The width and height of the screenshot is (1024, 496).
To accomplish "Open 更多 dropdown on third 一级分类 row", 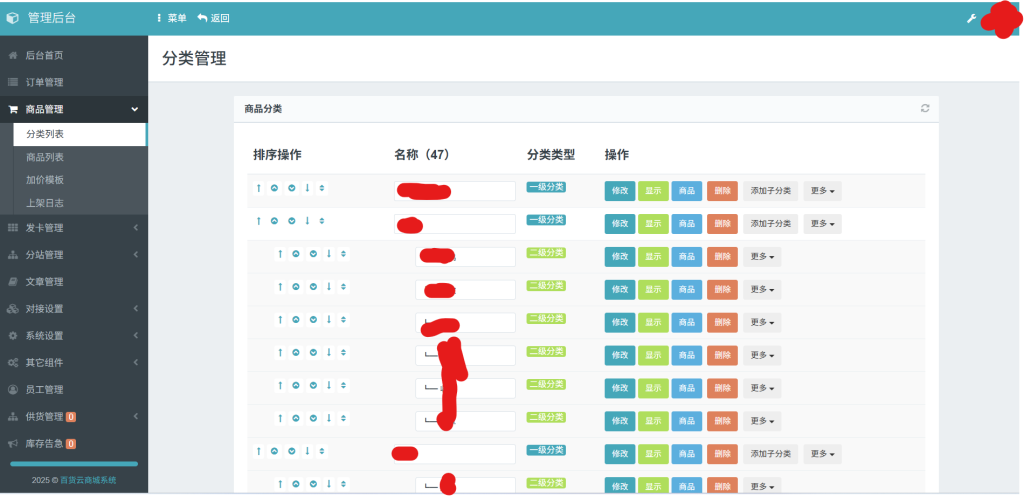I will pos(822,454).
